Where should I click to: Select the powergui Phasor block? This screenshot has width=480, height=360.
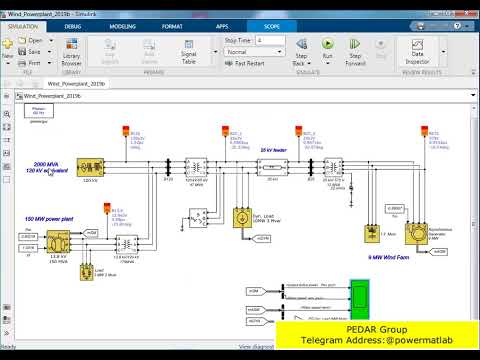[39, 111]
